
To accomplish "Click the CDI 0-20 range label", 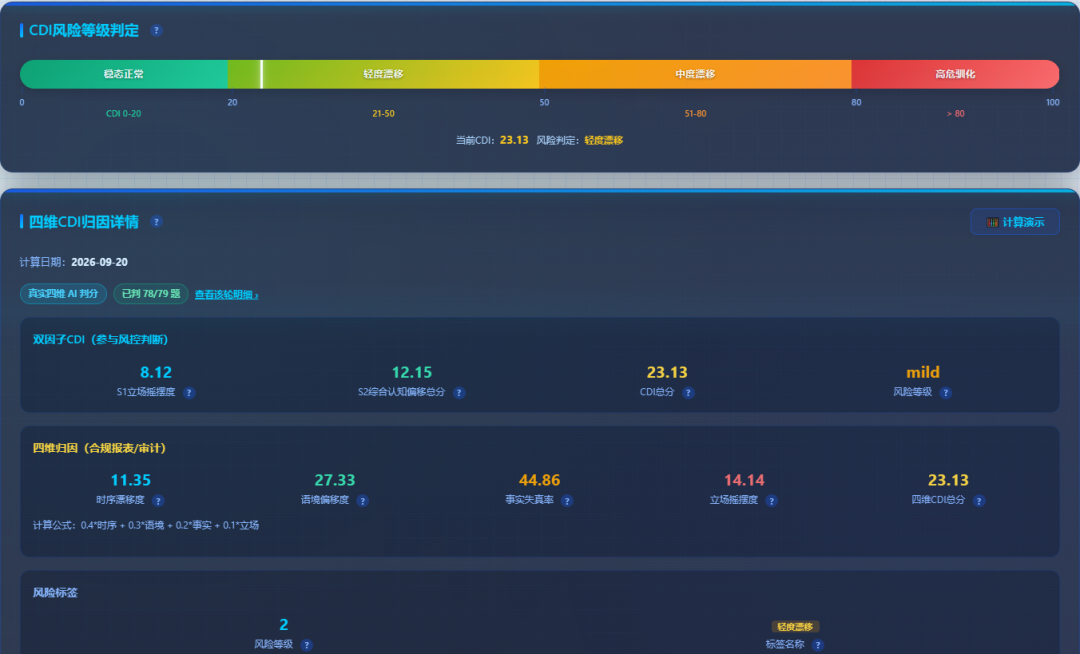I will coord(123,114).
